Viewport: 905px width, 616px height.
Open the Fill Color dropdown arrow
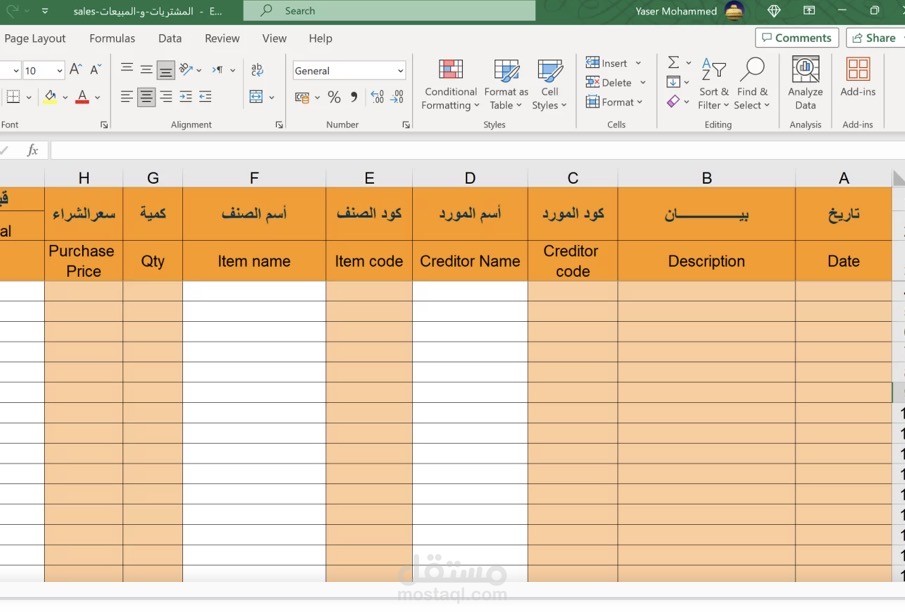[x=65, y=98]
